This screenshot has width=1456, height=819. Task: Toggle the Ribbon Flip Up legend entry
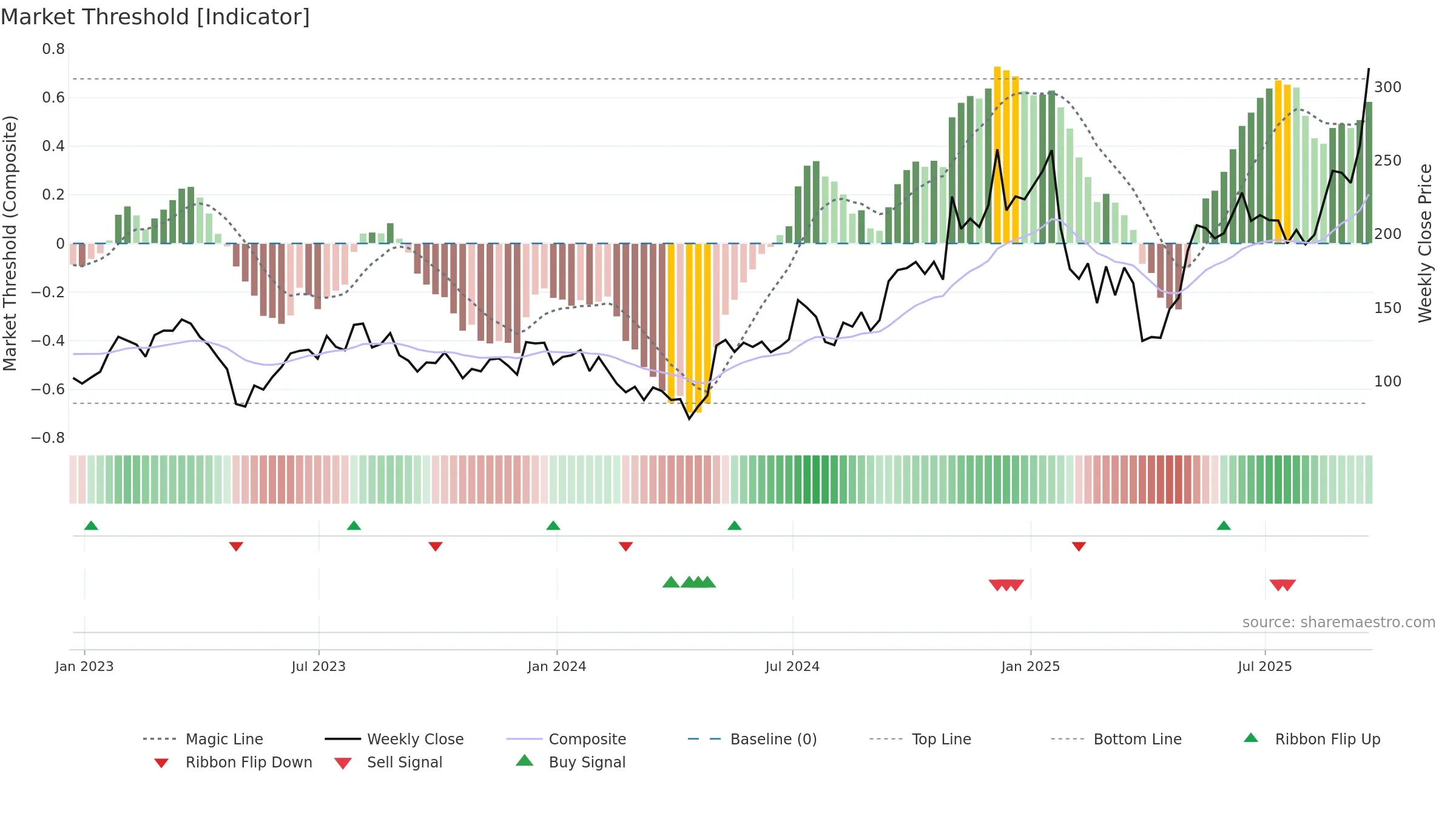pos(1312,739)
